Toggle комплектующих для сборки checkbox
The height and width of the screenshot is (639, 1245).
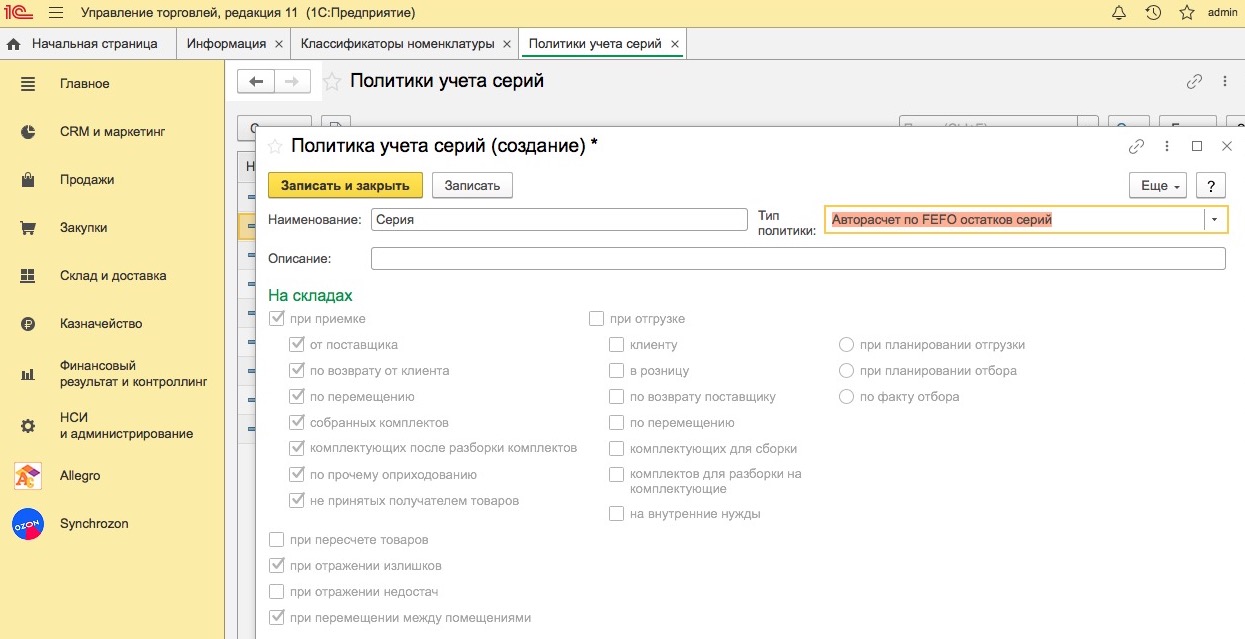click(616, 449)
